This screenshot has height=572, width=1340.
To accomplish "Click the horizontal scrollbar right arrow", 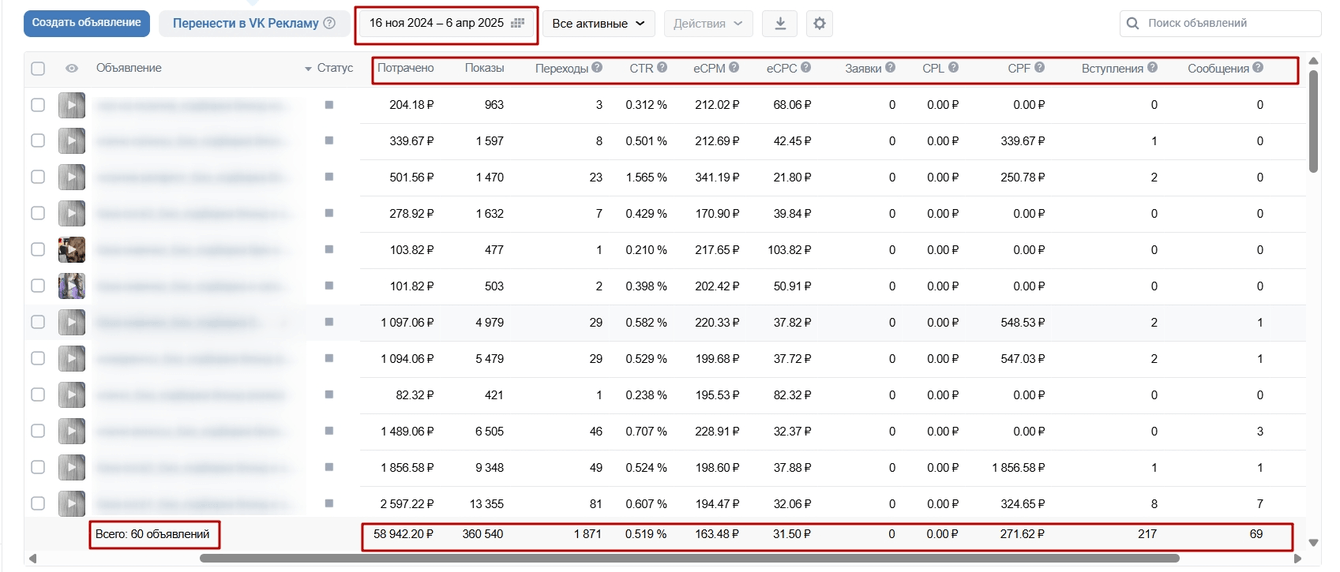I will [x=1298, y=558].
